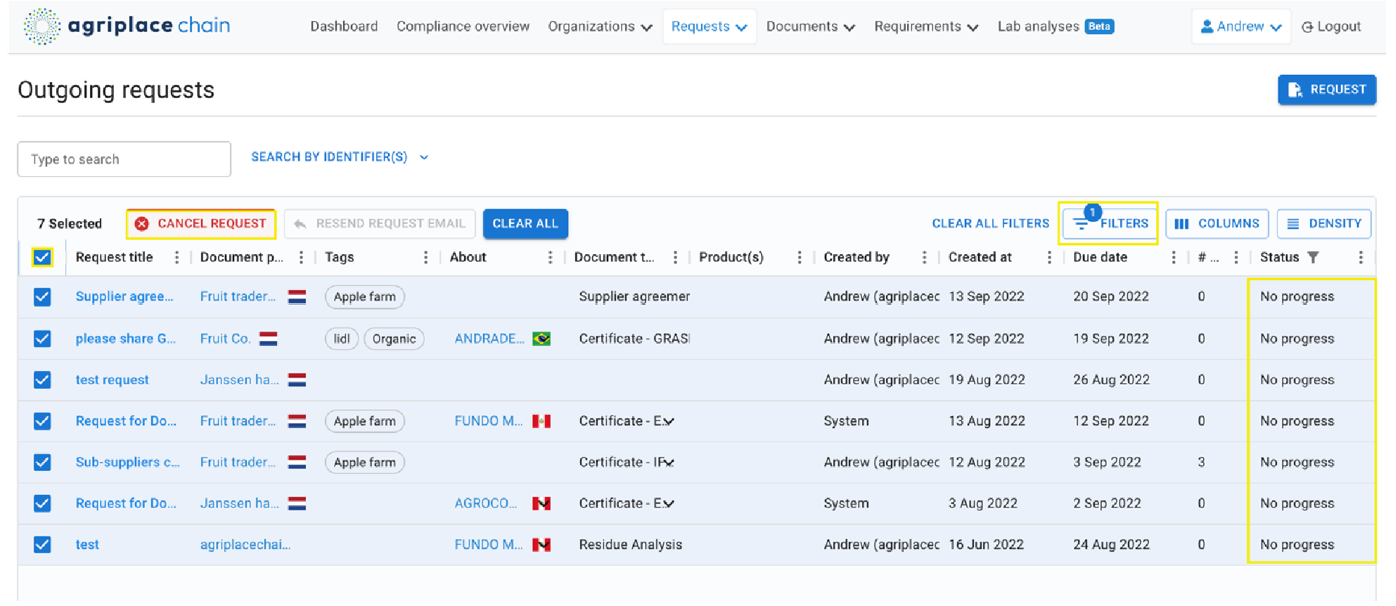Click the blue REQUEST button
1396x606 pixels.
(1327, 90)
